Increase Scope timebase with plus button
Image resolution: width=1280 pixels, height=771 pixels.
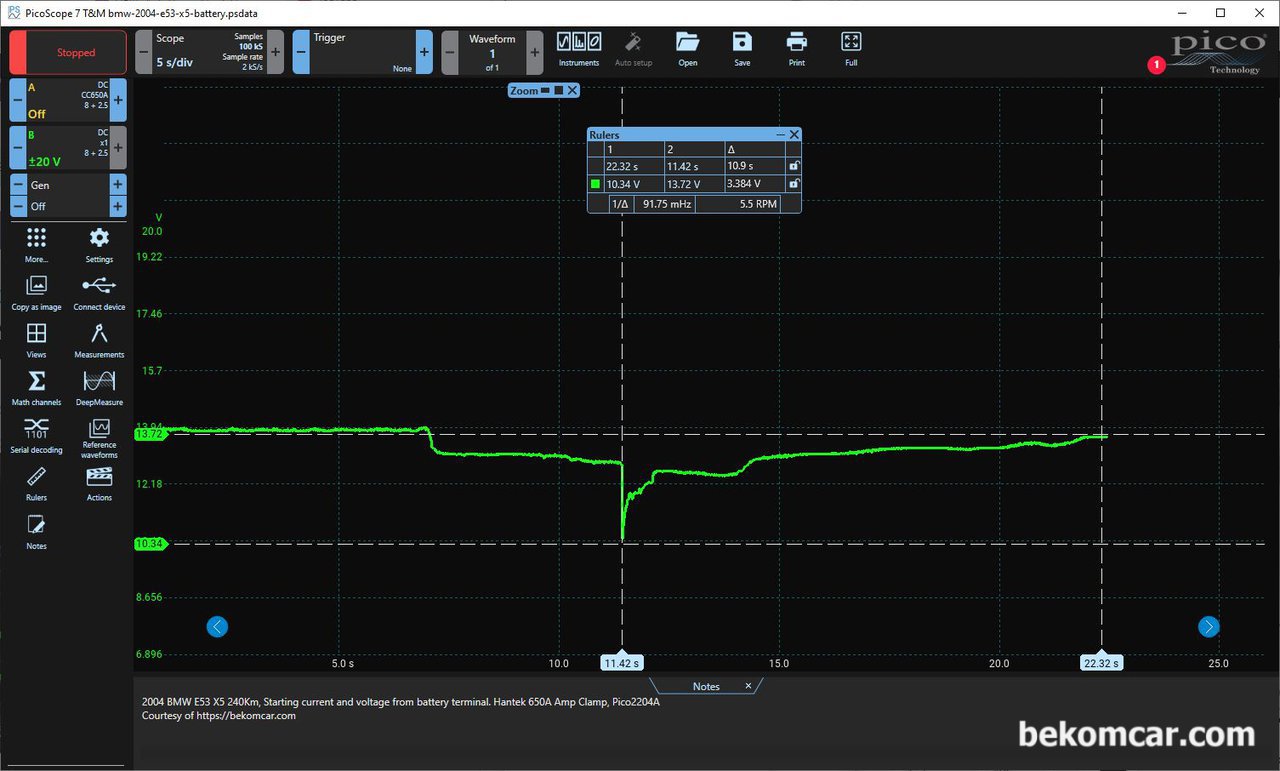point(275,51)
